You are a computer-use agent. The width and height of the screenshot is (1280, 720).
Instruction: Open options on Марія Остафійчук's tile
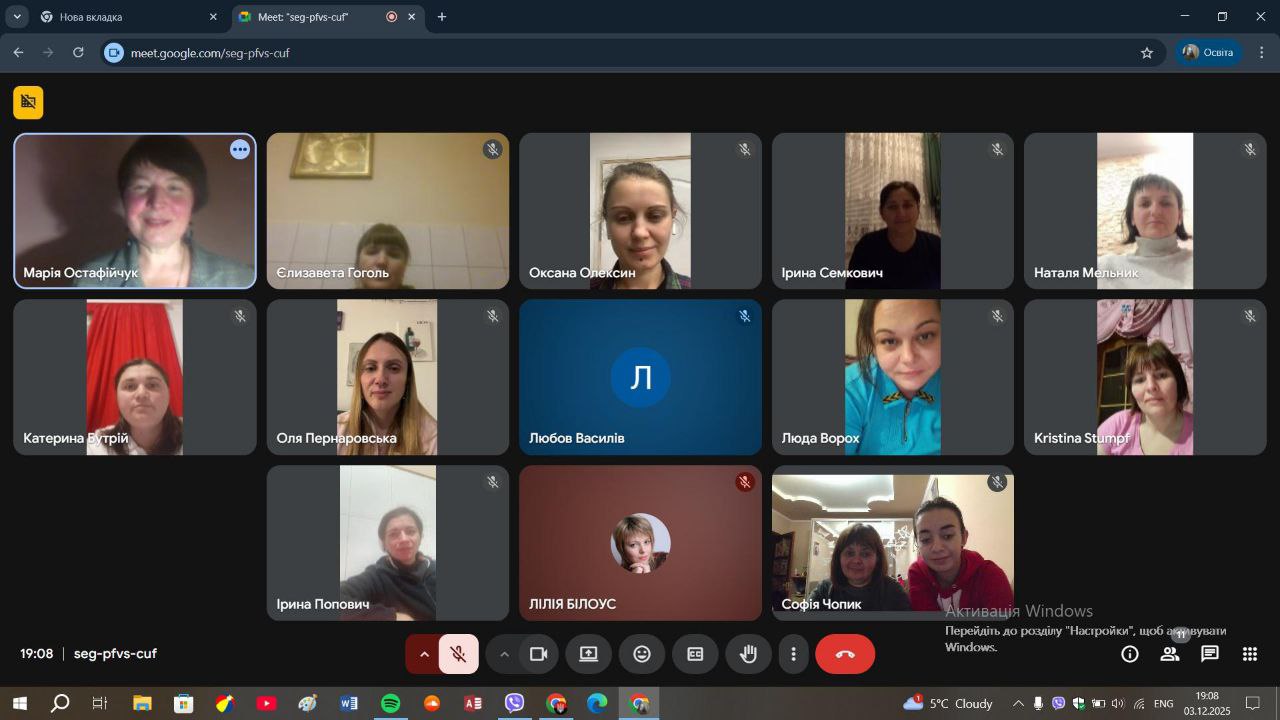(x=240, y=150)
